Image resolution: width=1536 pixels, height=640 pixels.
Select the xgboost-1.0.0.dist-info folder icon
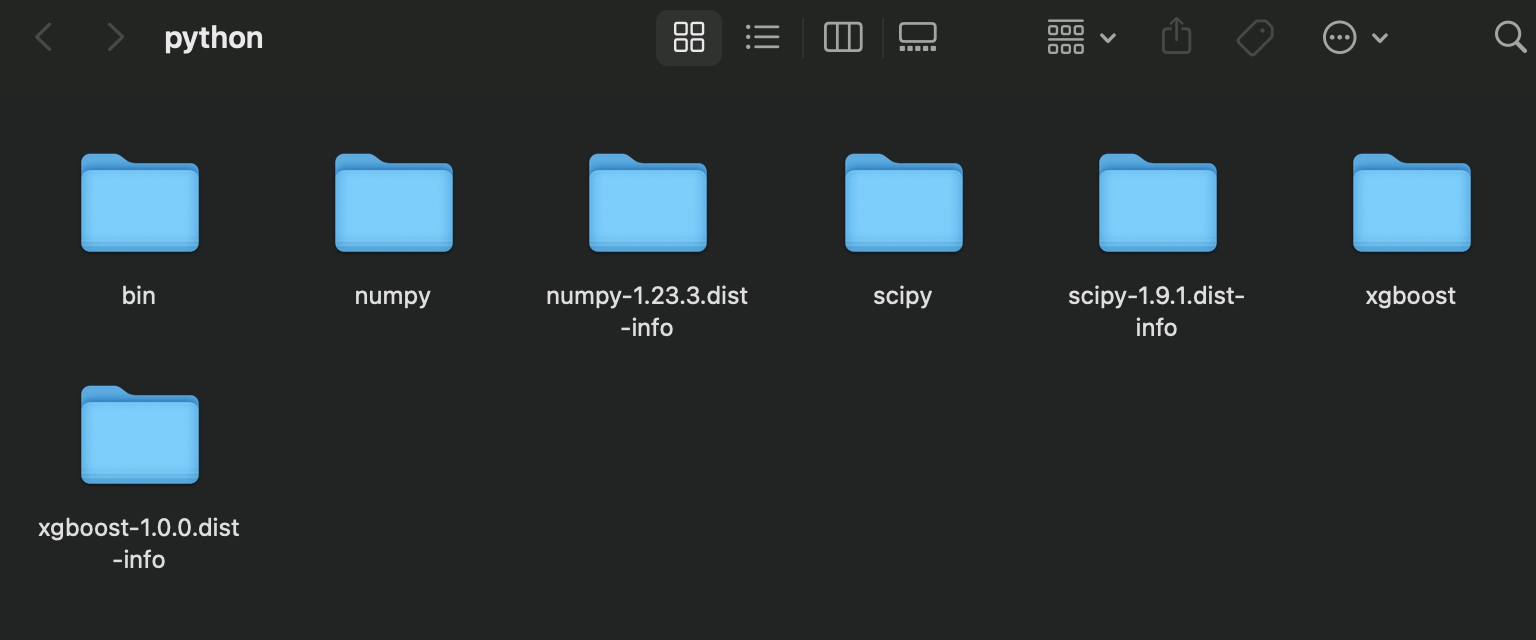pyautogui.click(x=140, y=435)
